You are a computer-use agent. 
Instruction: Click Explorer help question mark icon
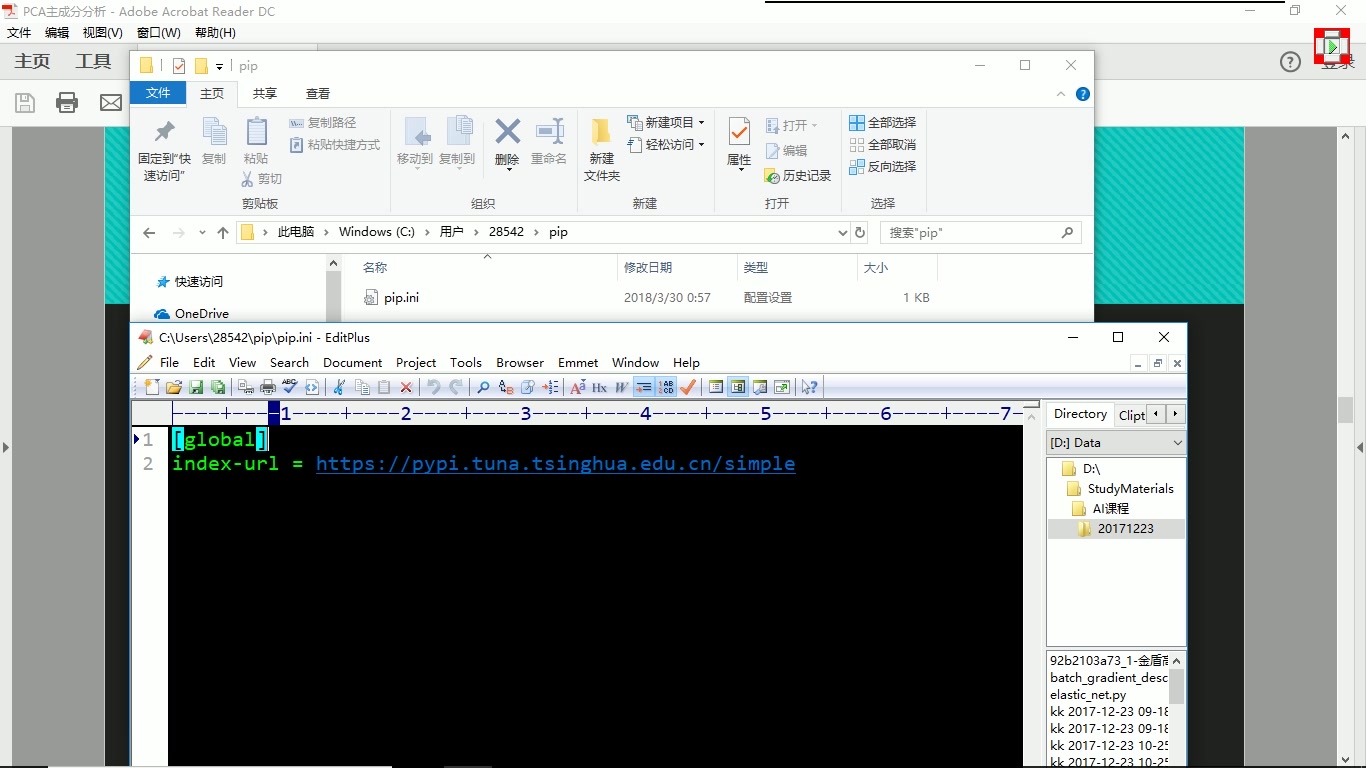pos(1082,94)
